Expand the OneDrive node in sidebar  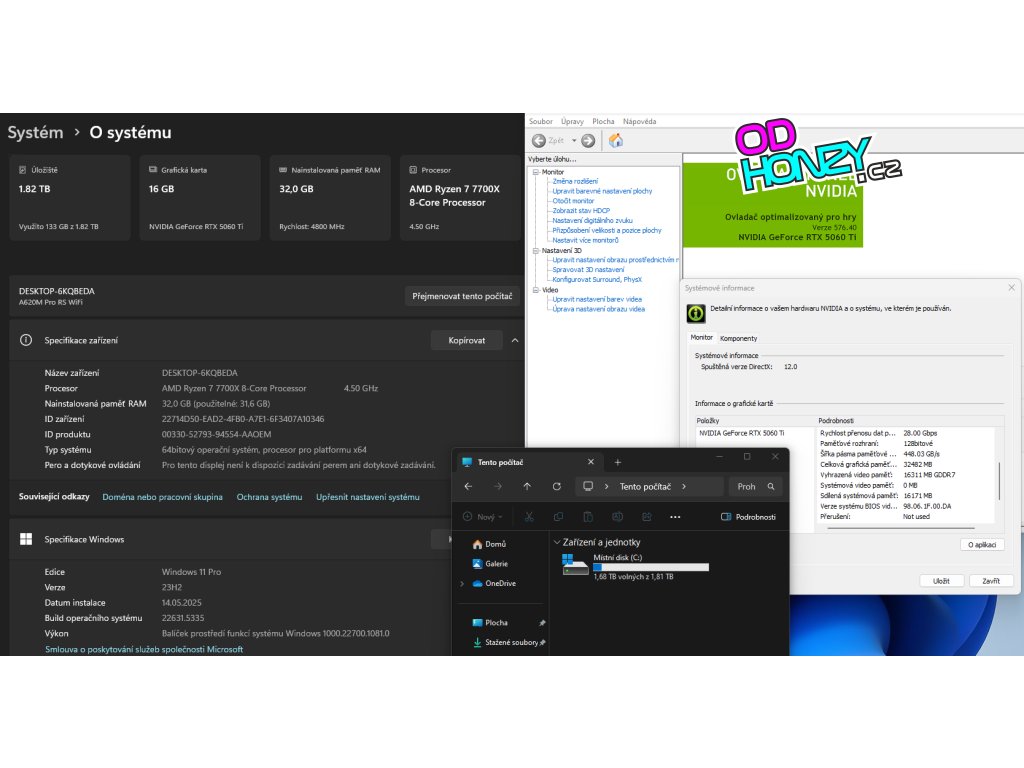point(462,583)
